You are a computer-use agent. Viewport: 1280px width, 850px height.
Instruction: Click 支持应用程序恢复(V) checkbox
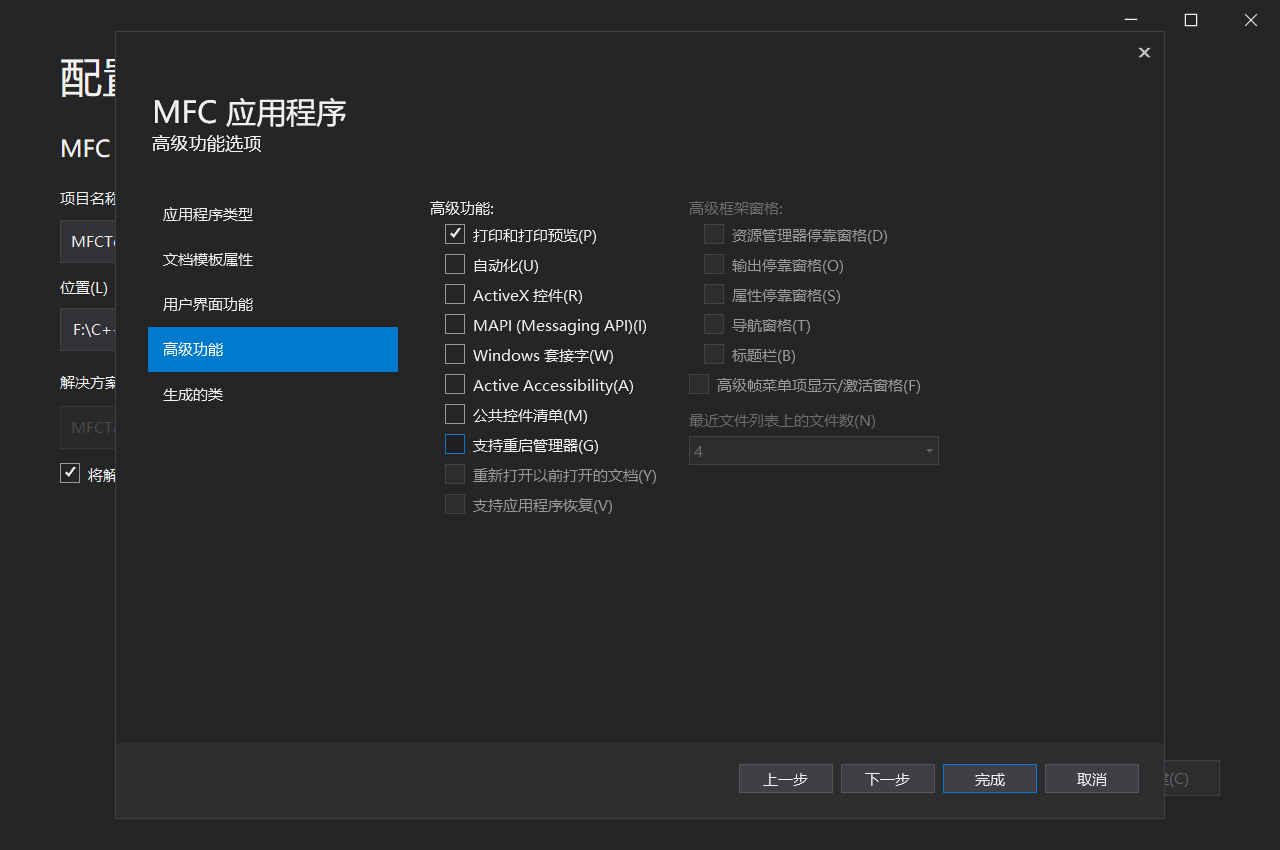coord(455,505)
